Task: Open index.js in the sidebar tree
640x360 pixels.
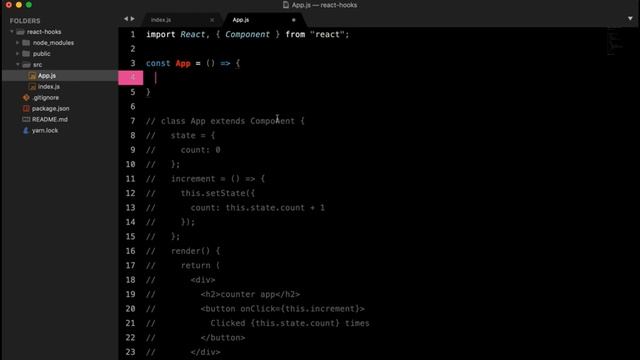Action: click(x=49, y=87)
